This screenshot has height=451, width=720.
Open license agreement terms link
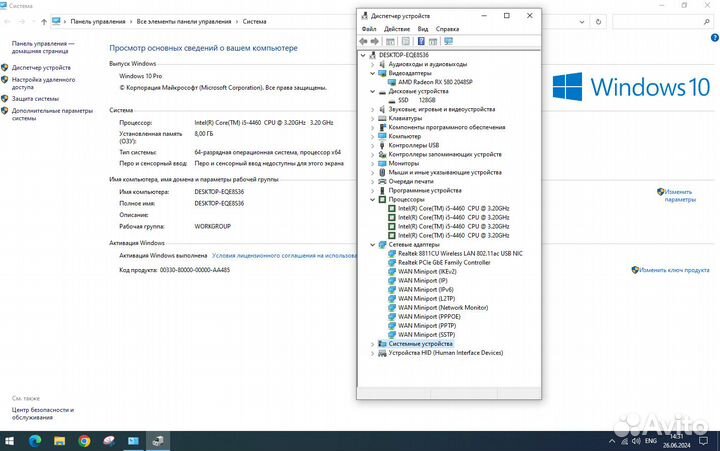pos(284,255)
